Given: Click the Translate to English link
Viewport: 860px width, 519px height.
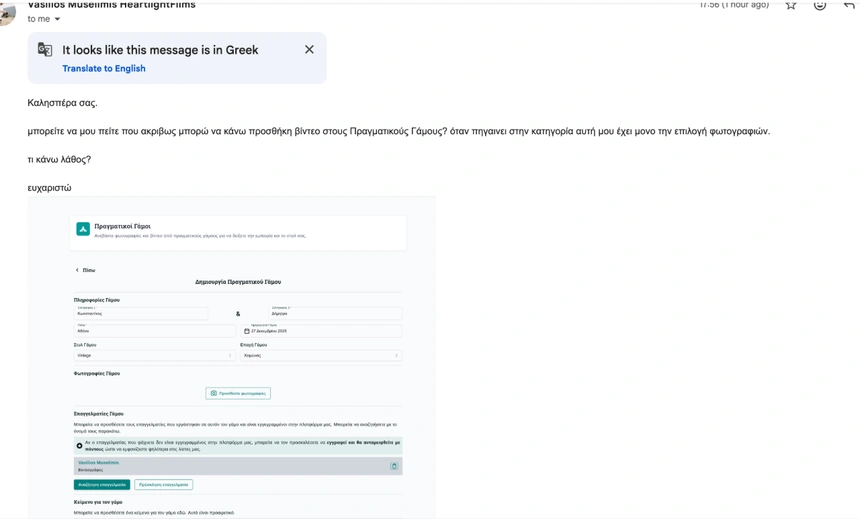Looking at the screenshot, I should click(104, 69).
